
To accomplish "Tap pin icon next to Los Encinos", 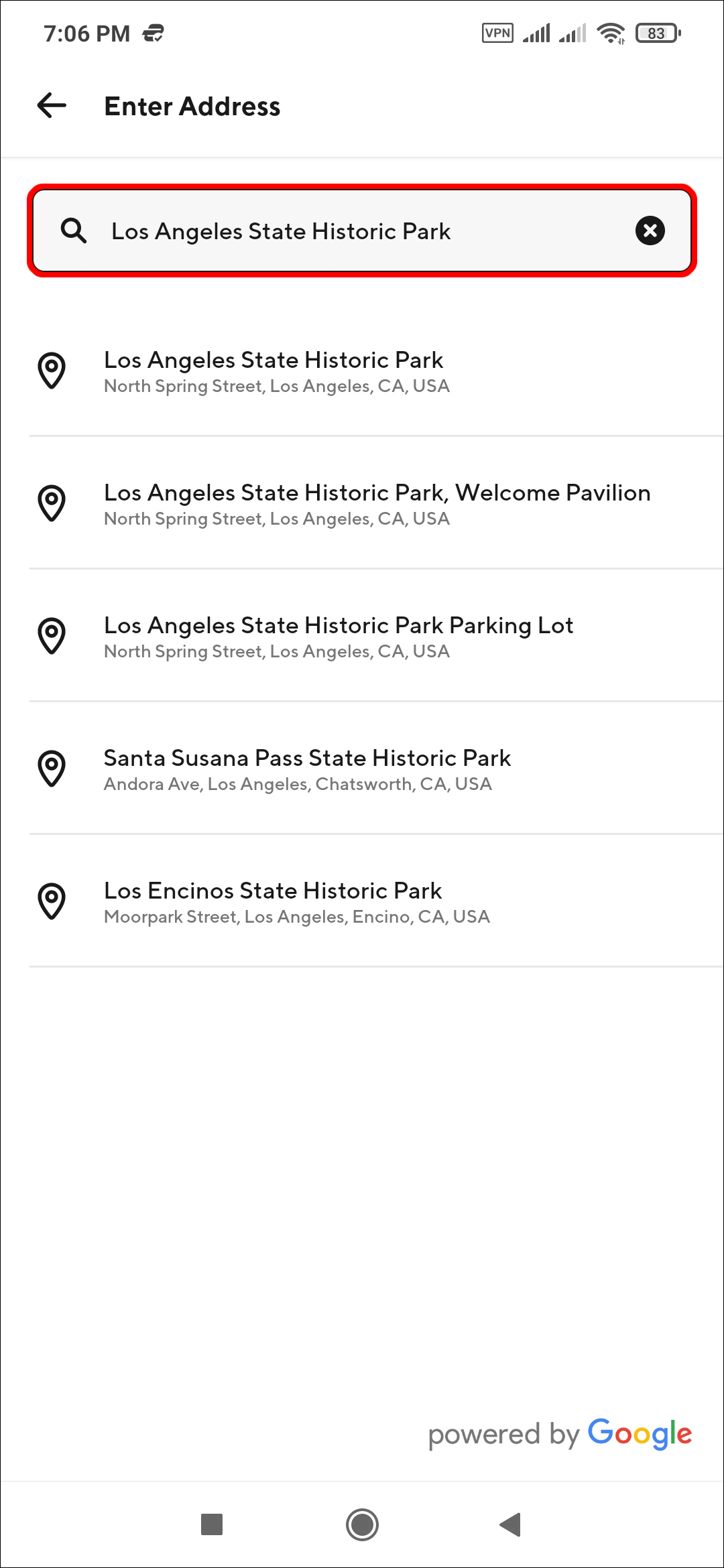I will [52, 901].
